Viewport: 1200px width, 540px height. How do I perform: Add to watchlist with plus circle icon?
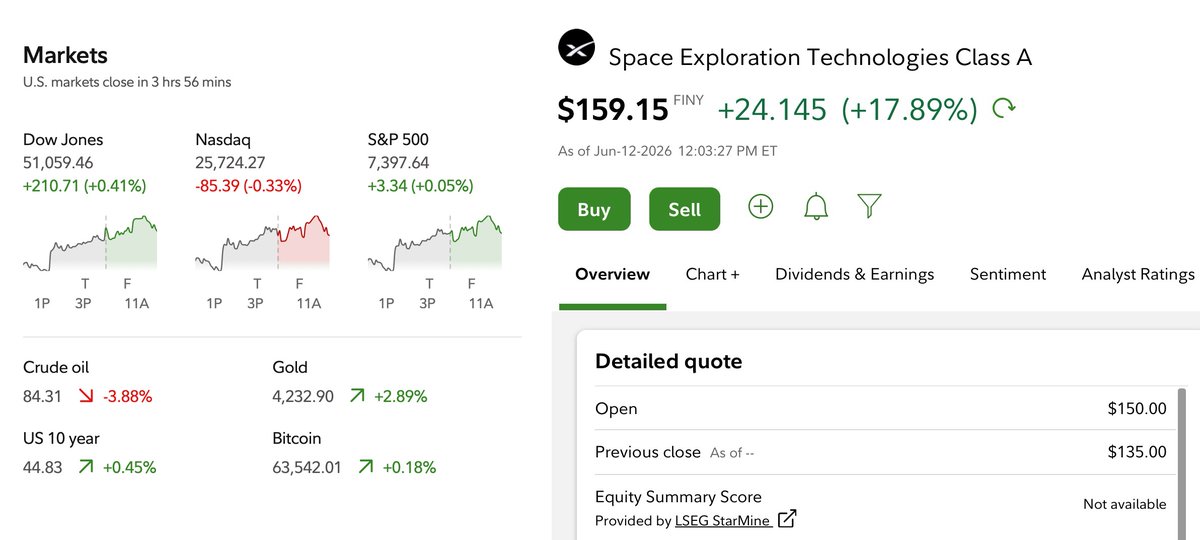point(761,207)
